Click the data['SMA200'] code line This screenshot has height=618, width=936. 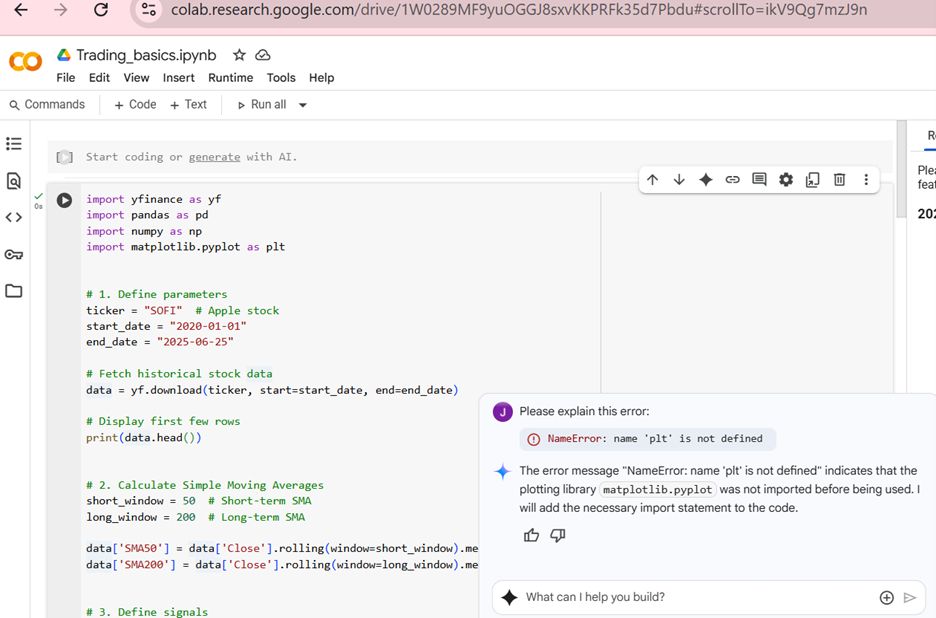281,564
